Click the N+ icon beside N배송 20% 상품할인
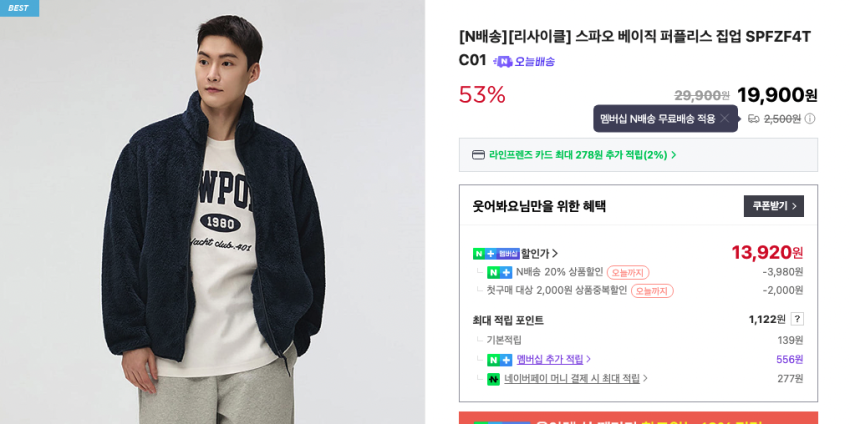850x424 pixels. [x=499, y=272]
